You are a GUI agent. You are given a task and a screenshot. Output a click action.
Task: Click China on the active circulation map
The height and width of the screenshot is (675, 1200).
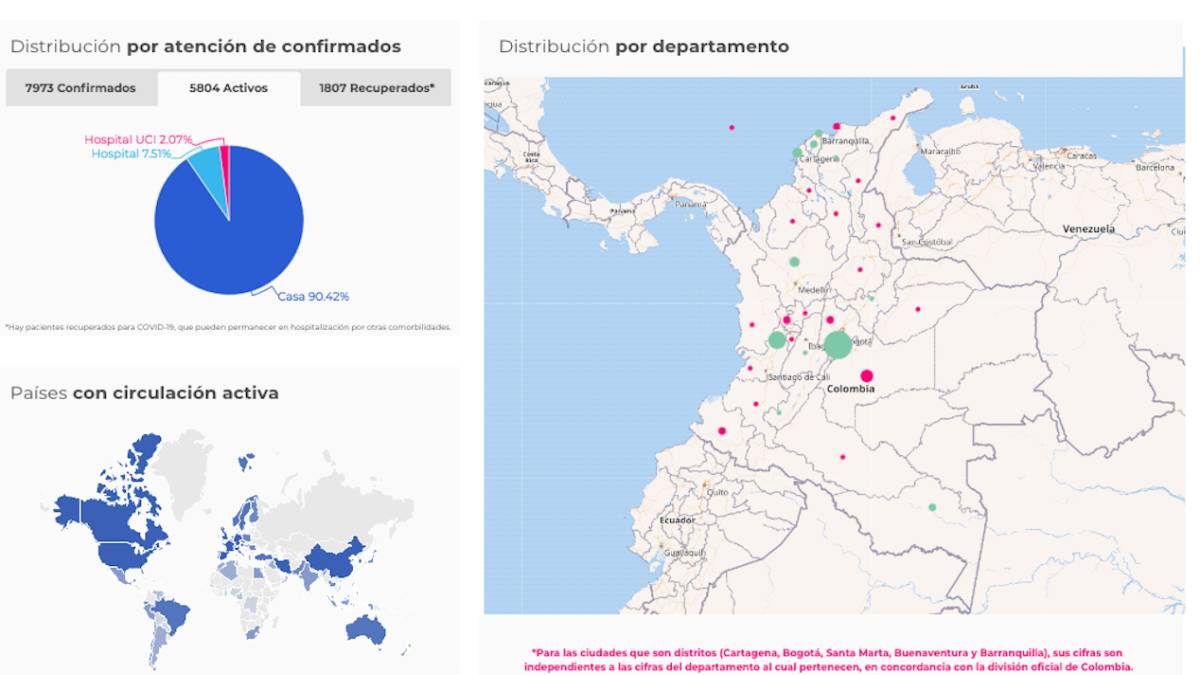point(335,560)
